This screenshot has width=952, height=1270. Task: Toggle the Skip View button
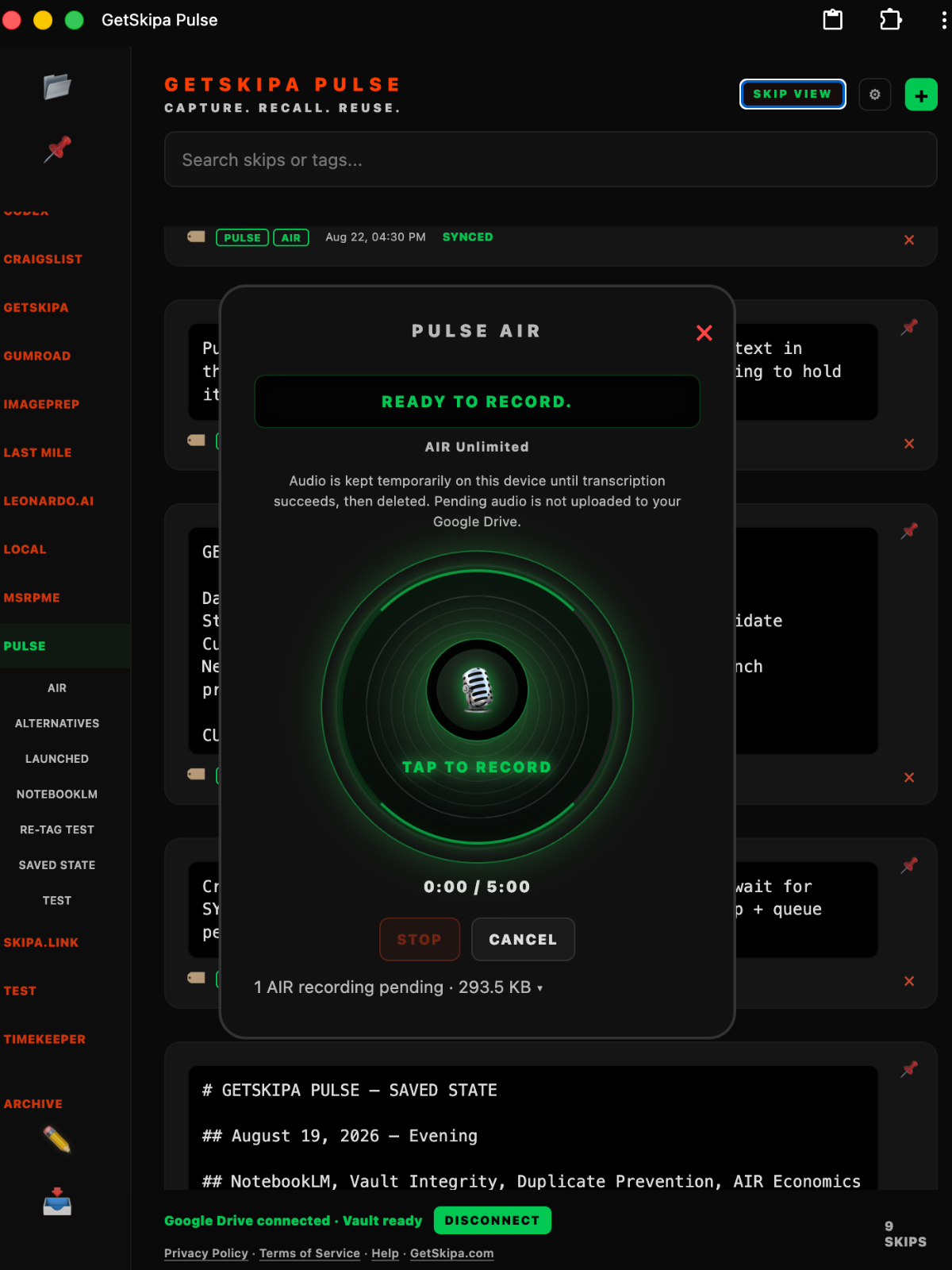[x=793, y=94]
